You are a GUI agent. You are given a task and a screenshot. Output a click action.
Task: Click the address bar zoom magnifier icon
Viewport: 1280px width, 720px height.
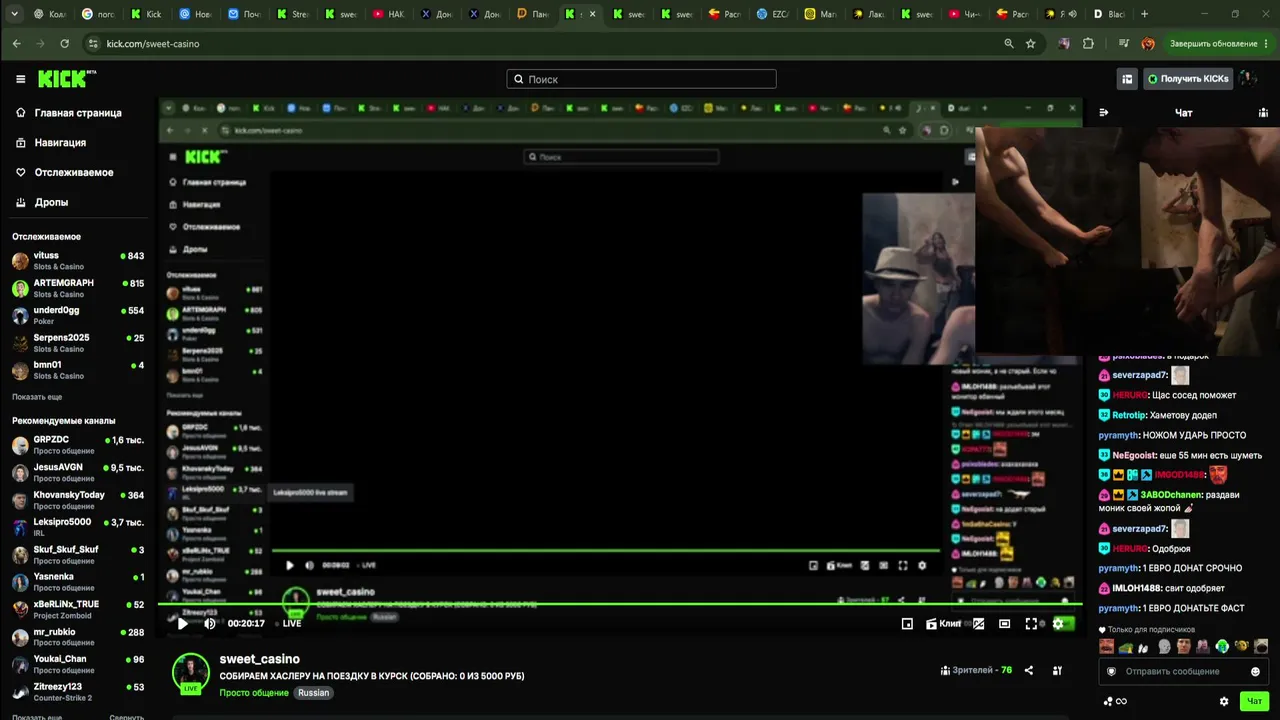1009,44
